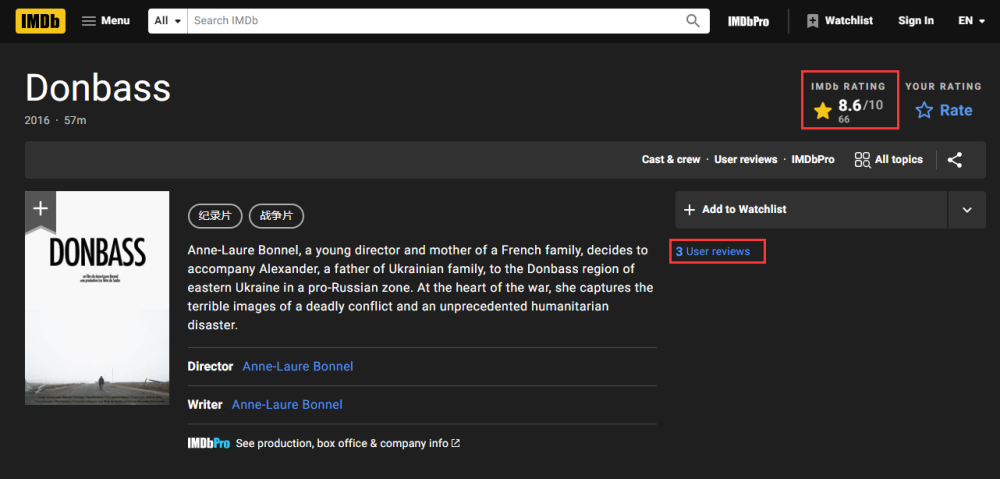Viewport: 1000px width, 479px height.
Task: Open Director Anne-Laure Bonnel's profile link
Action: 298,367
